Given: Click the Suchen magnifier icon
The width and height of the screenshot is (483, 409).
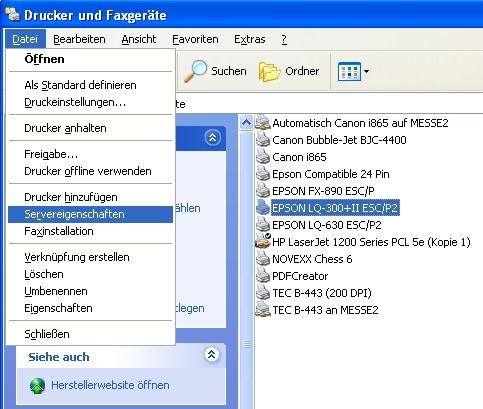Looking at the screenshot, I should click(x=195, y=71).
